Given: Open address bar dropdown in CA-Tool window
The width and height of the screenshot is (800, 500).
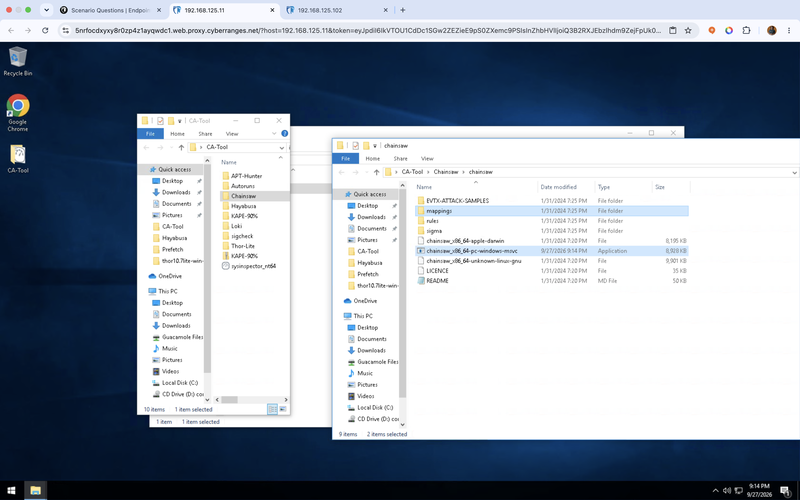Looking at the screenshot, I should pos(281,147).
